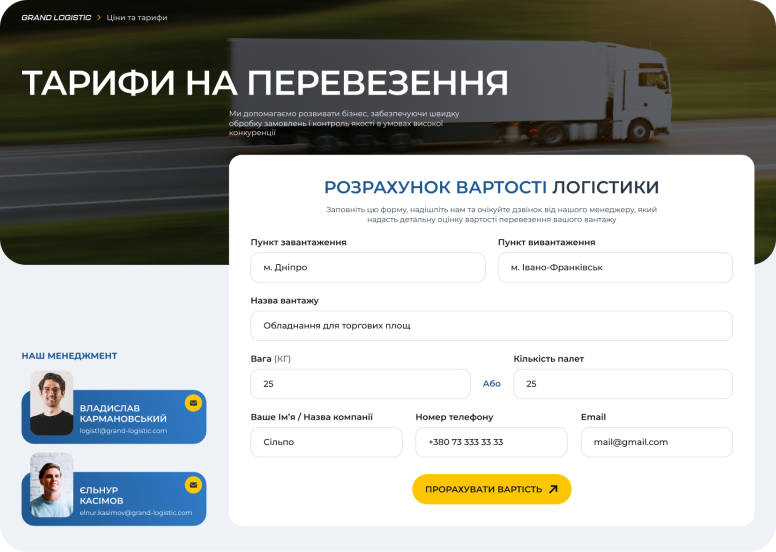Click the Тарифи на перевезення page title

265,83
